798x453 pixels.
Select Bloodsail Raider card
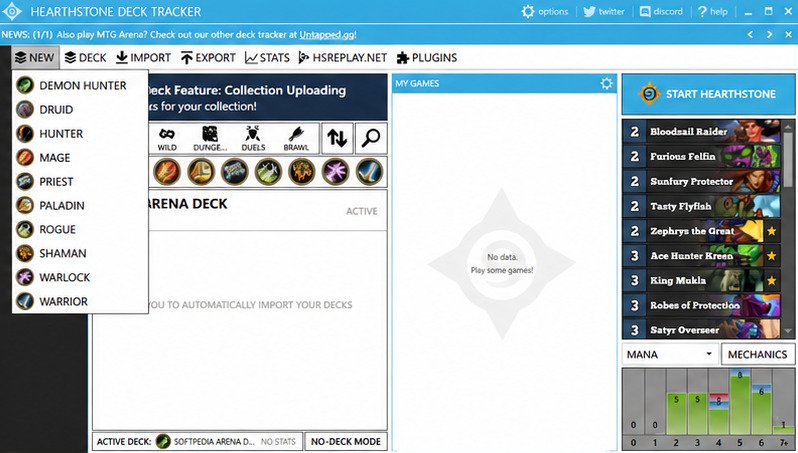click(x=702, y=131)
